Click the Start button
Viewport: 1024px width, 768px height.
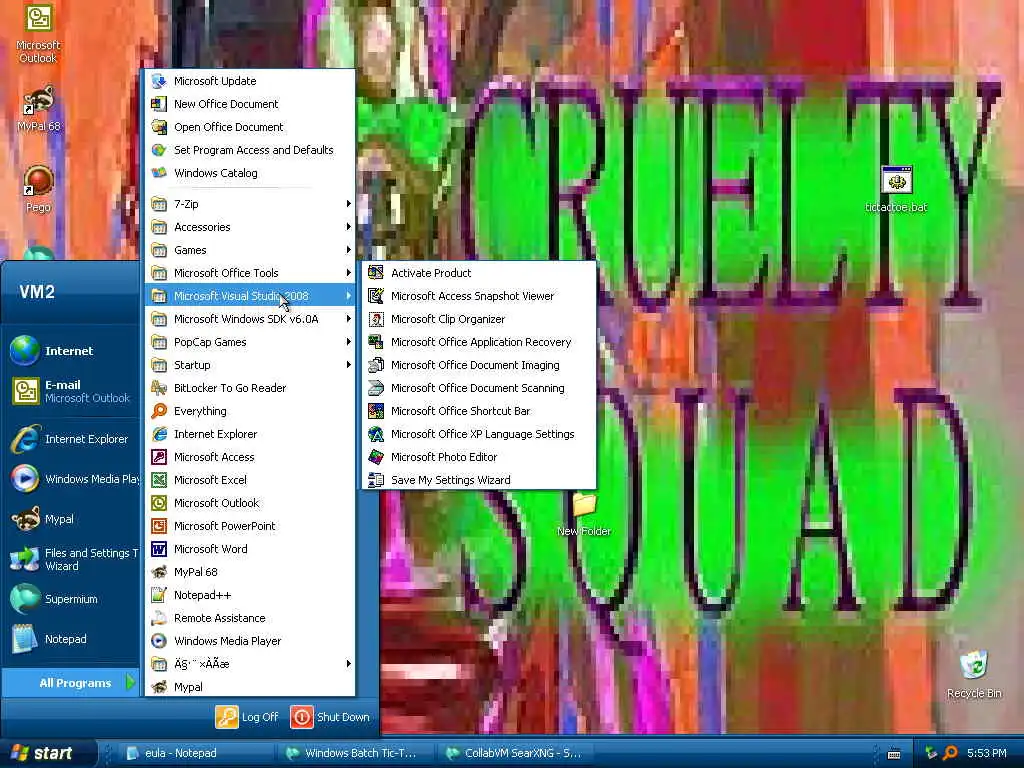point(47,753)
